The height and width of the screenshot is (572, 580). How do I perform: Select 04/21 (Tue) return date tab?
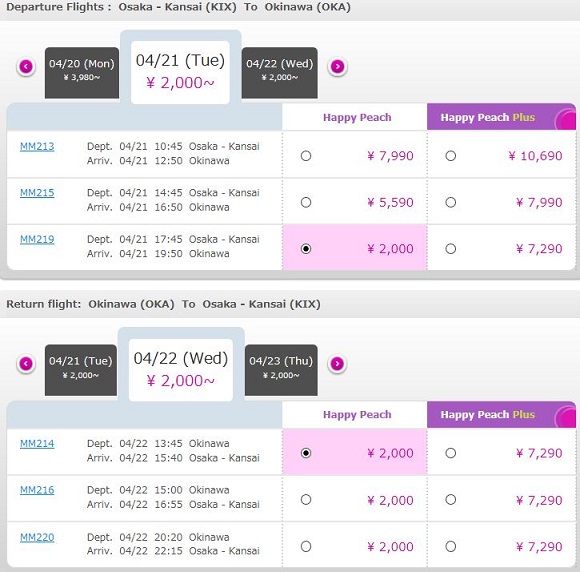(81, 370)
